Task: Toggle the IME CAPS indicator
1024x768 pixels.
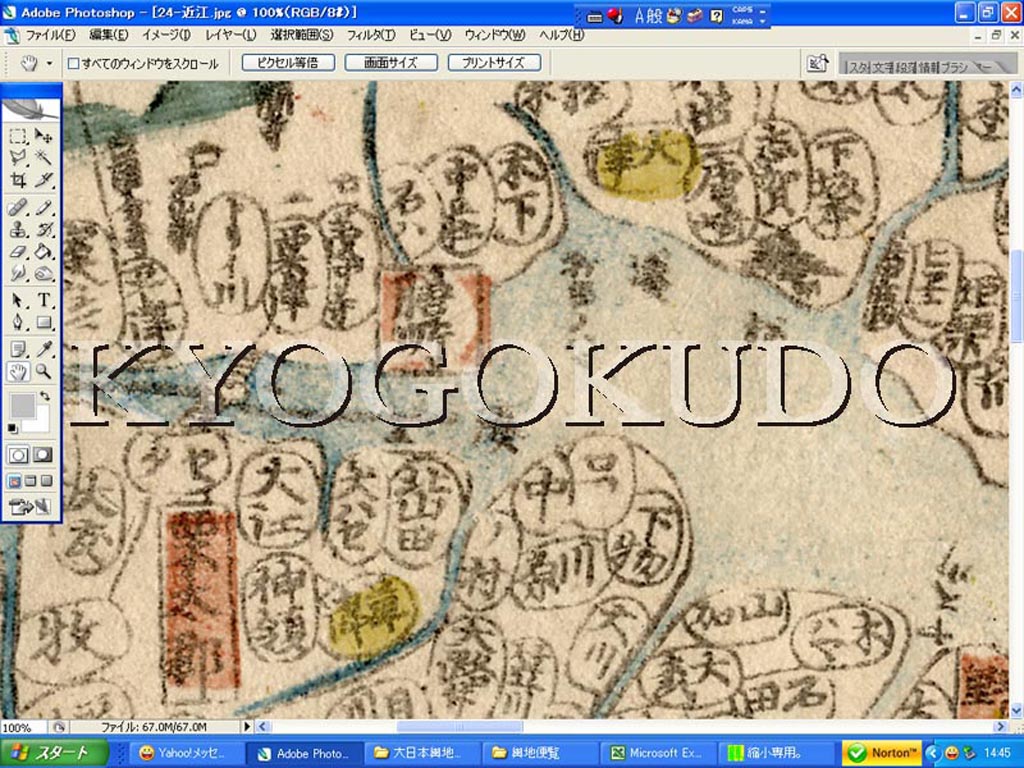Action: (742, 10)
